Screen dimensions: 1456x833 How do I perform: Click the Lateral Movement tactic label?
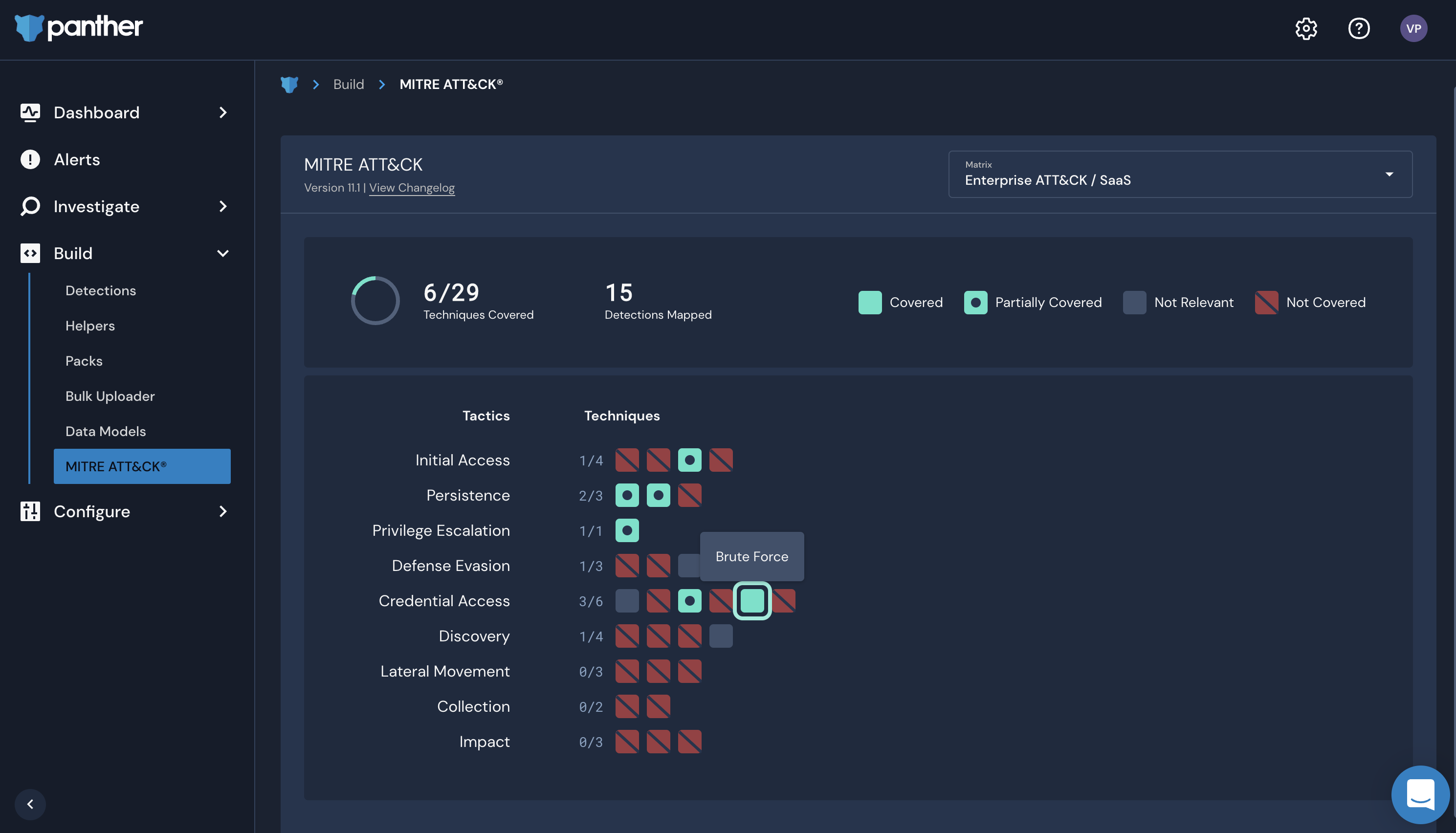(x=445, y=671)
